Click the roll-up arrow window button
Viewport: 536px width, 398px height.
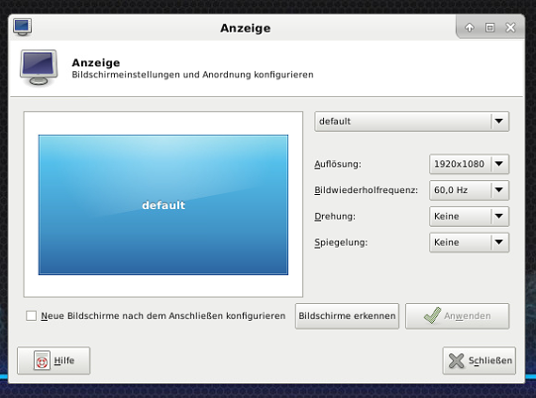coord(469,27)
